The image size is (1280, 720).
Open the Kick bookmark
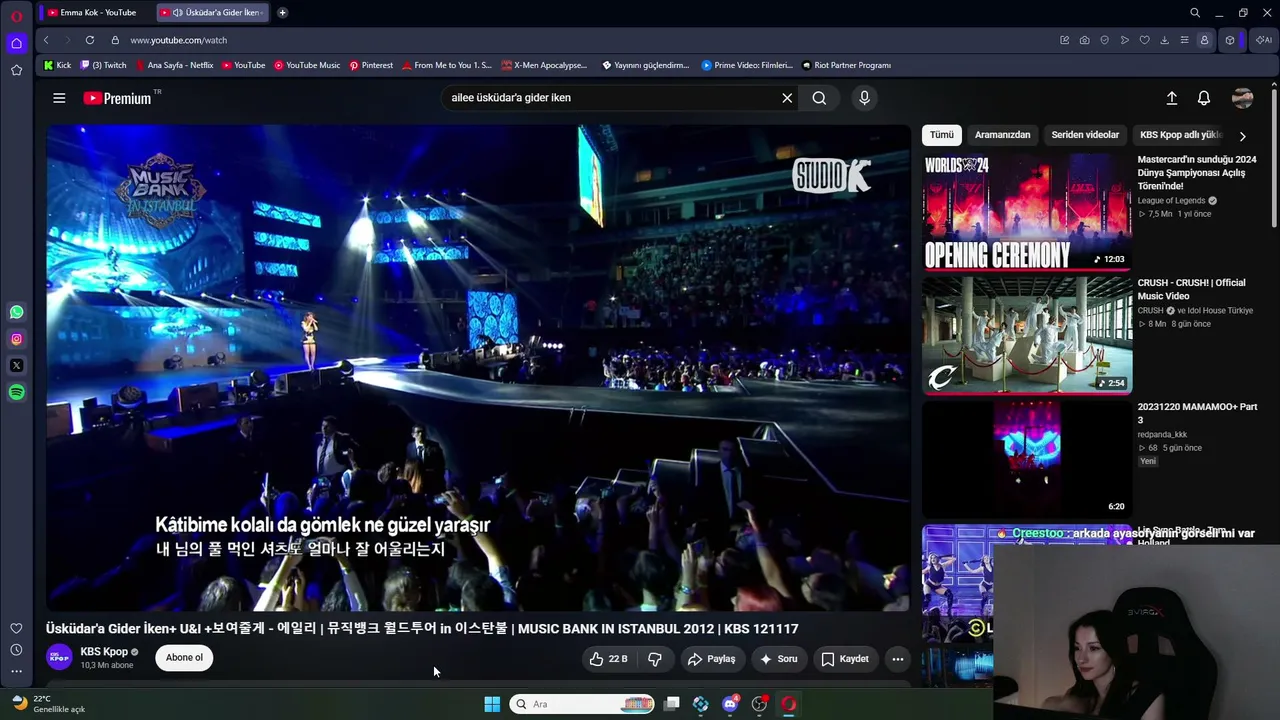(58, 65)
